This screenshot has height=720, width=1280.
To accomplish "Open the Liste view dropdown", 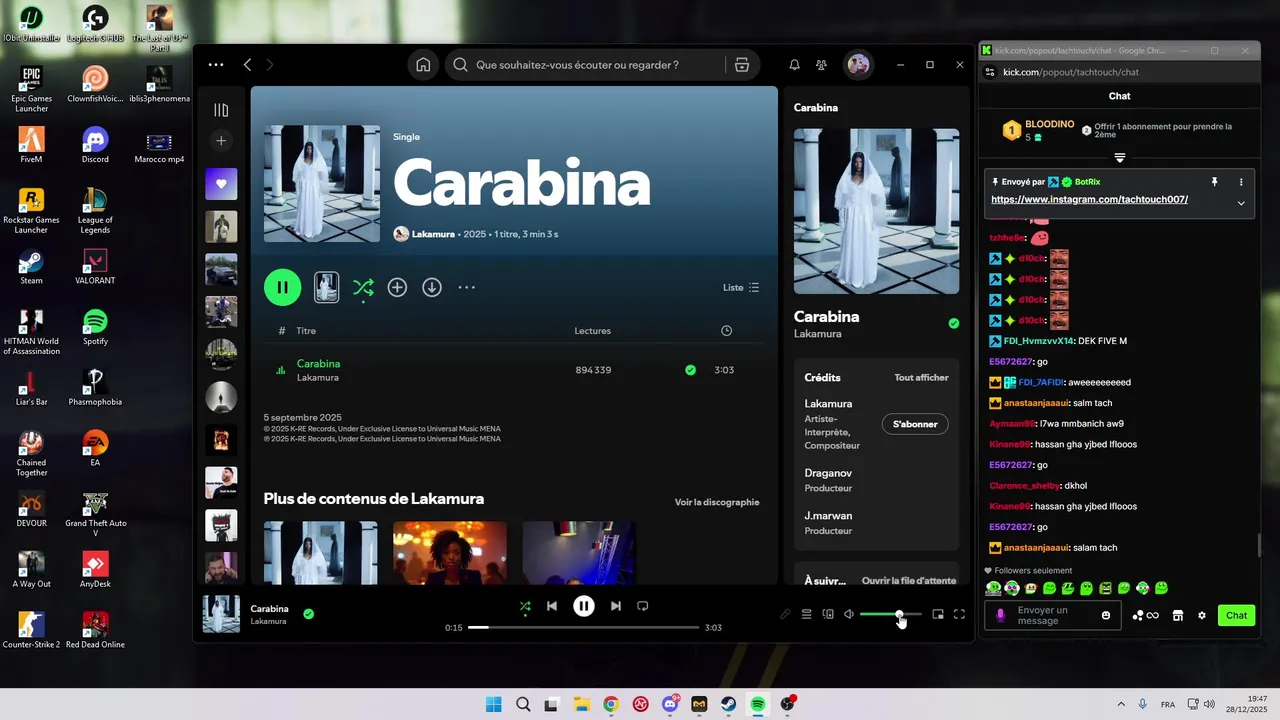I will coord(741,287).
